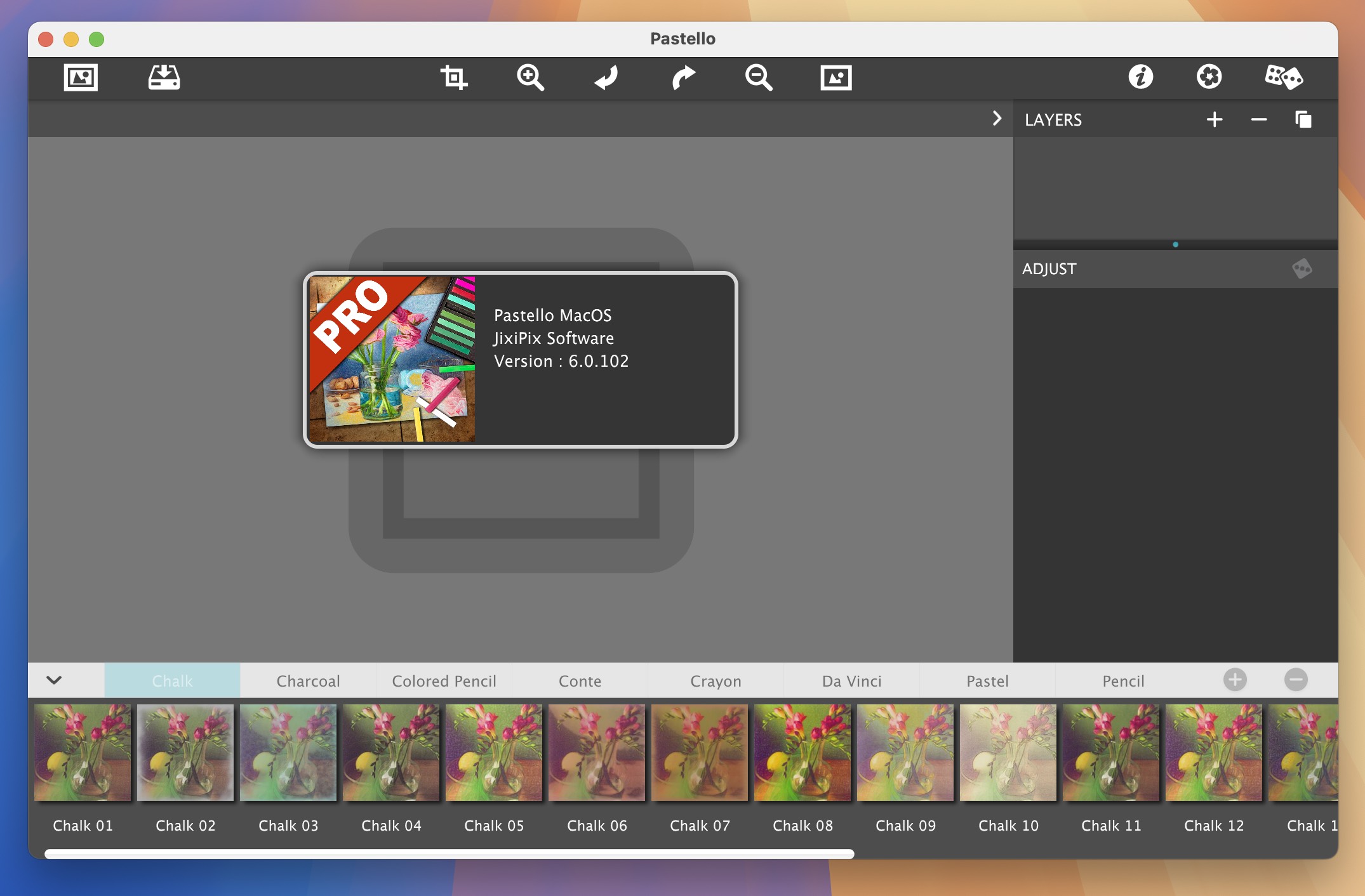Open a photo with the Open Image icon
This screenshot has width=1365, height=896.
[81, 78]
